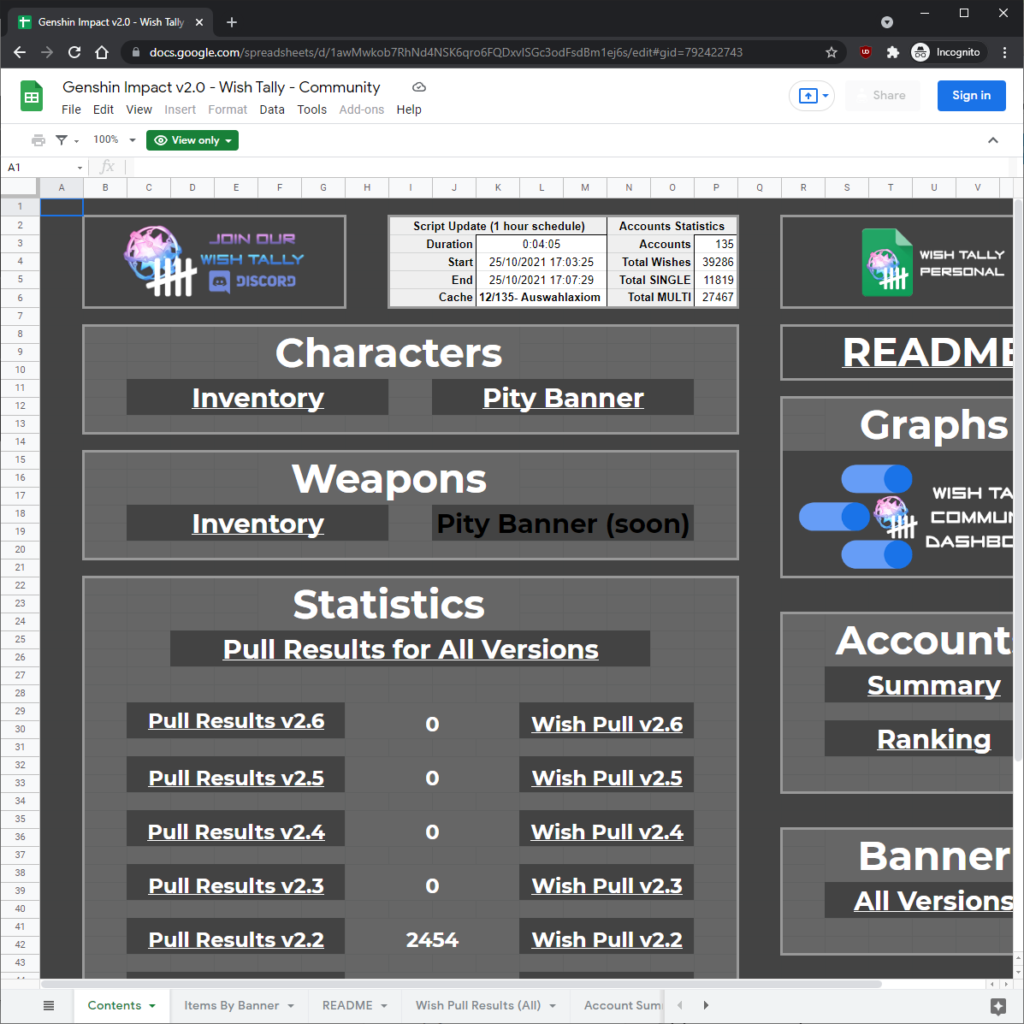Click the uBlock Origin extension icon
The width and height of the screenshot is (1024, 1024).
pyautogui.click(x=864, y=51)
